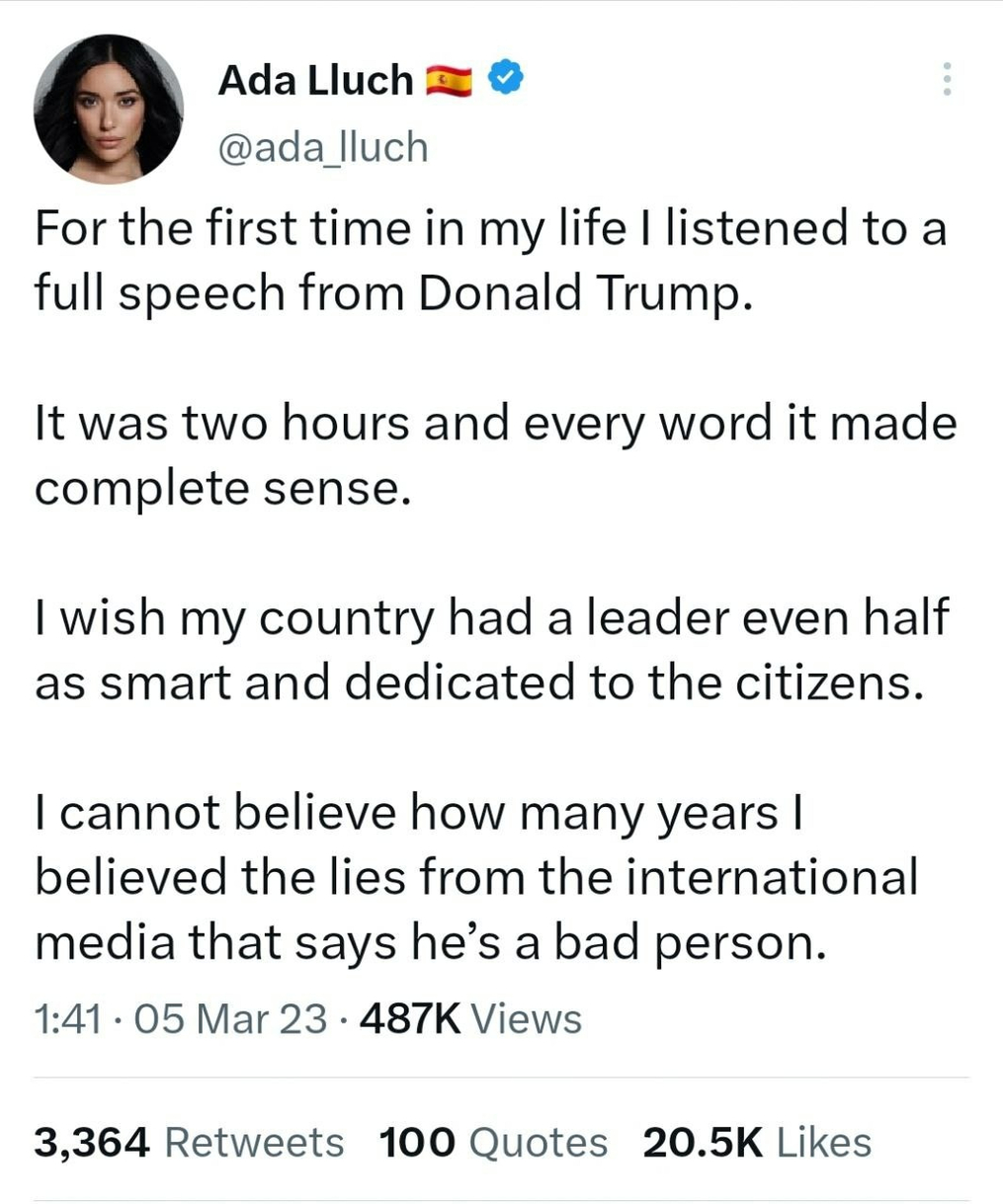Click the paragraph starting "It was two hours"

coord(494,455)
